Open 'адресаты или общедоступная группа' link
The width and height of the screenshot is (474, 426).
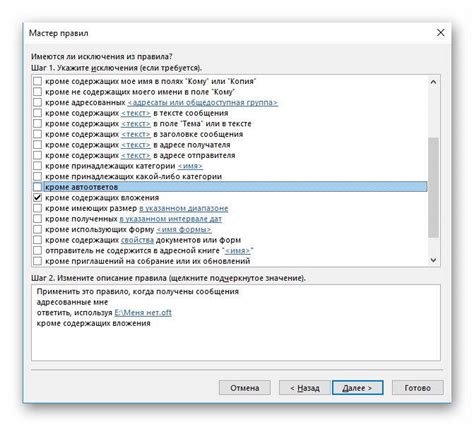pyautogui.click(x=203, y=102)
